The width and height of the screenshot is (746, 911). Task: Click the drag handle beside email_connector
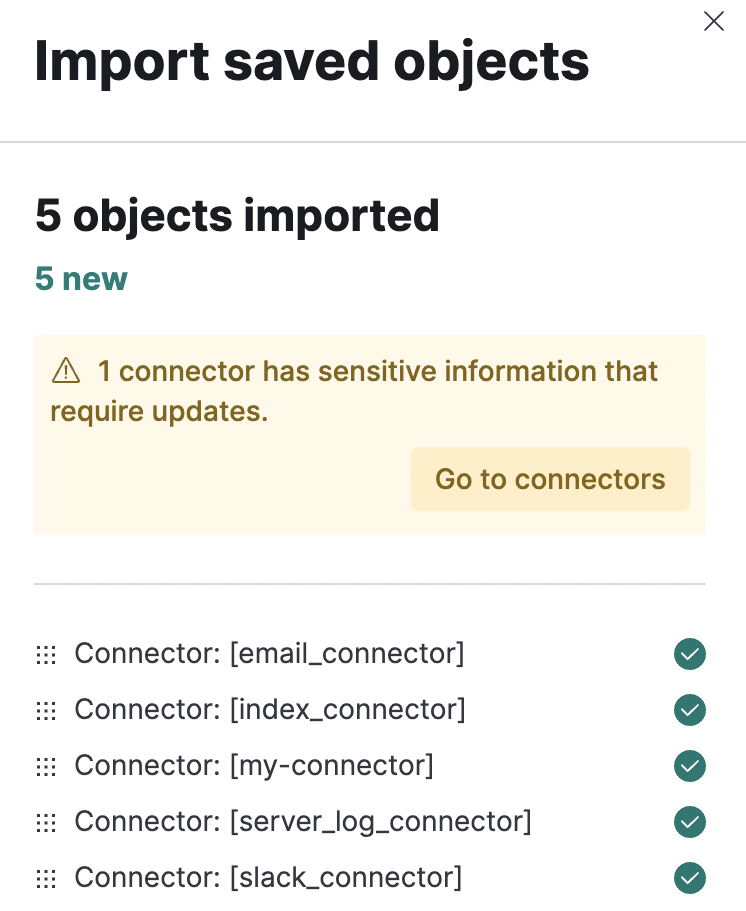pyautogui.click(x=46, y=654)
